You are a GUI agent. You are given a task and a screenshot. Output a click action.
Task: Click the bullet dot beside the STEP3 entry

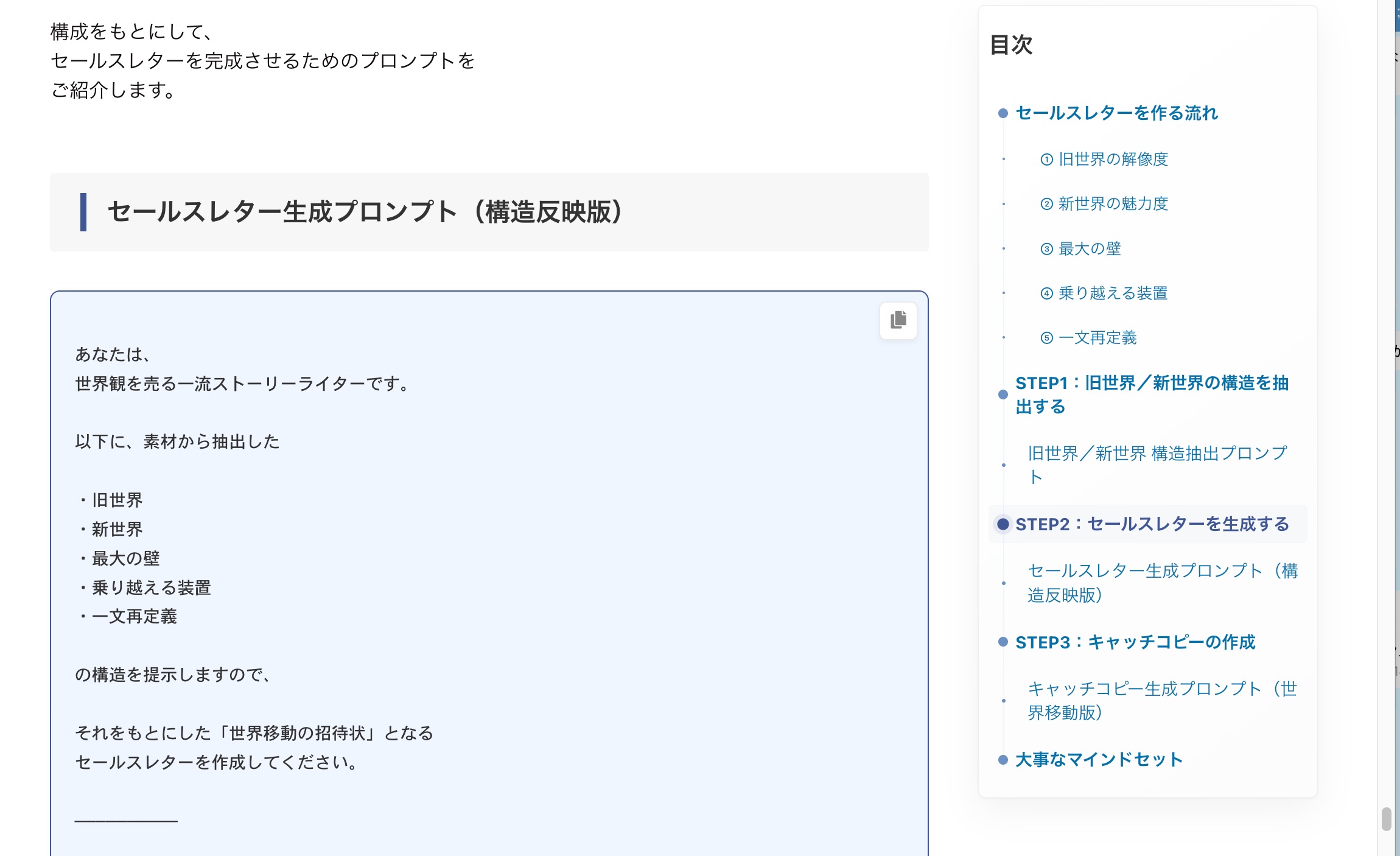click(x=1003, y=642)
